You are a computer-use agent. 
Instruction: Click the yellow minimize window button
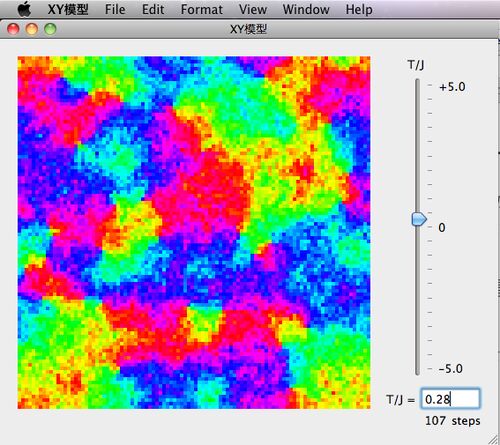point(32,29)
